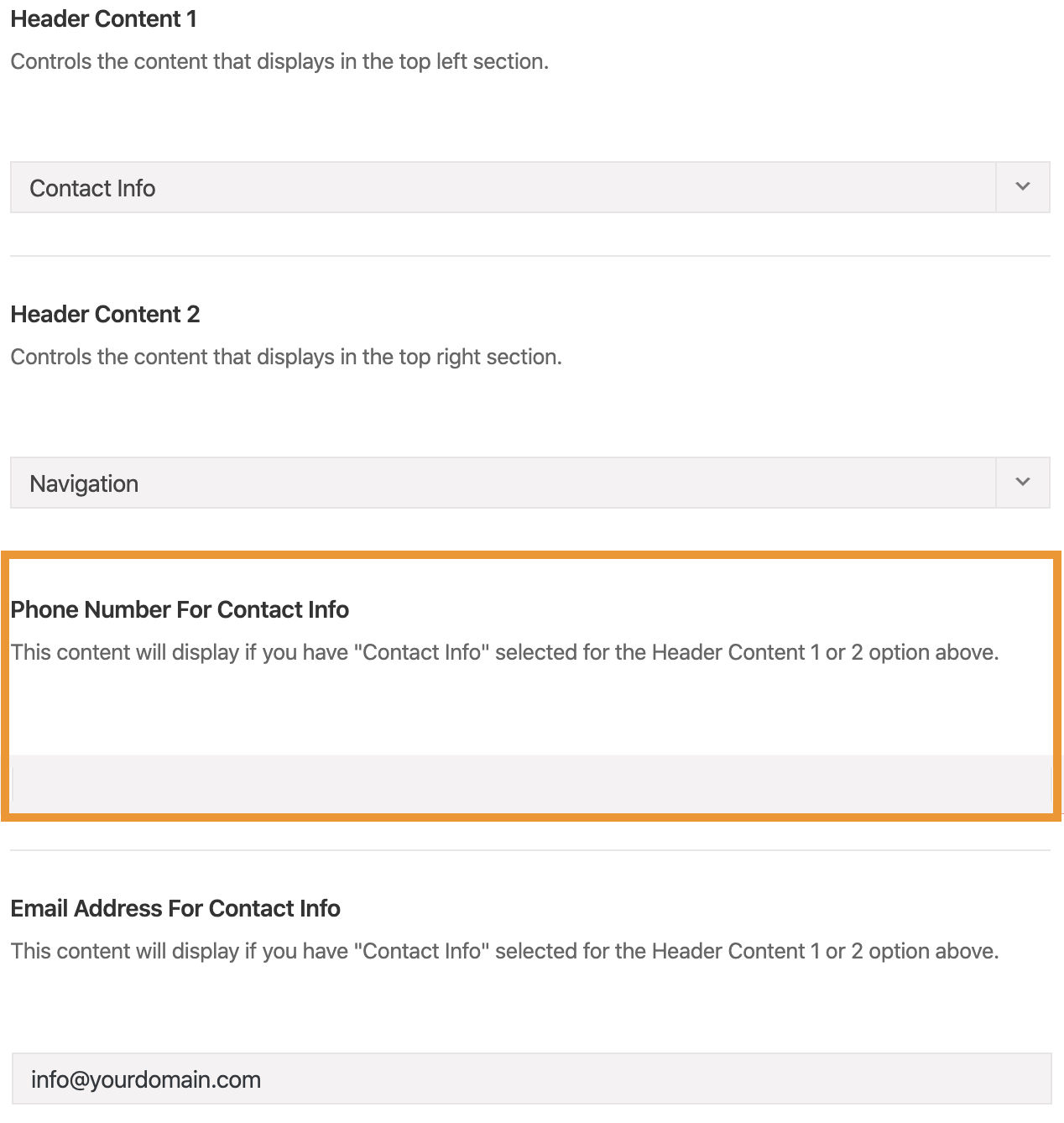Open the Header Content 1 dropdown
The height and width of the screenshot is (1123, 1064).
[529, 187]
